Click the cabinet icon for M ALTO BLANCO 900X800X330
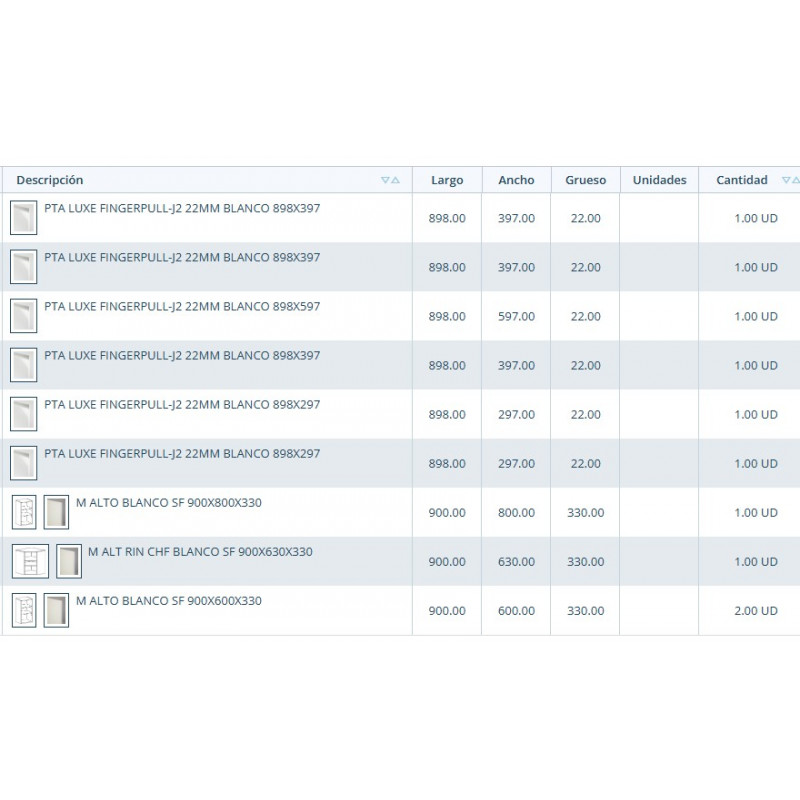Viewport: 800px width, 800px height. point(24,512)
